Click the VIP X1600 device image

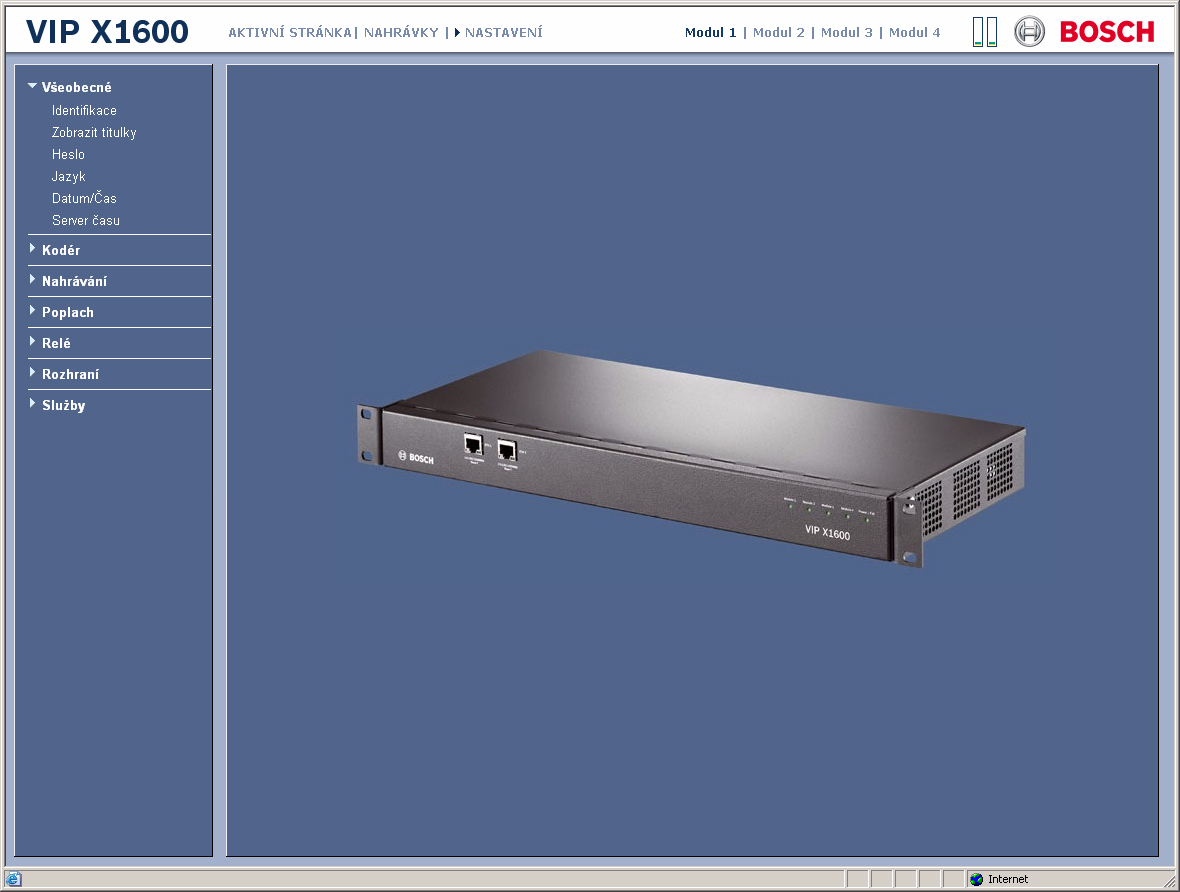pos(691,458)
